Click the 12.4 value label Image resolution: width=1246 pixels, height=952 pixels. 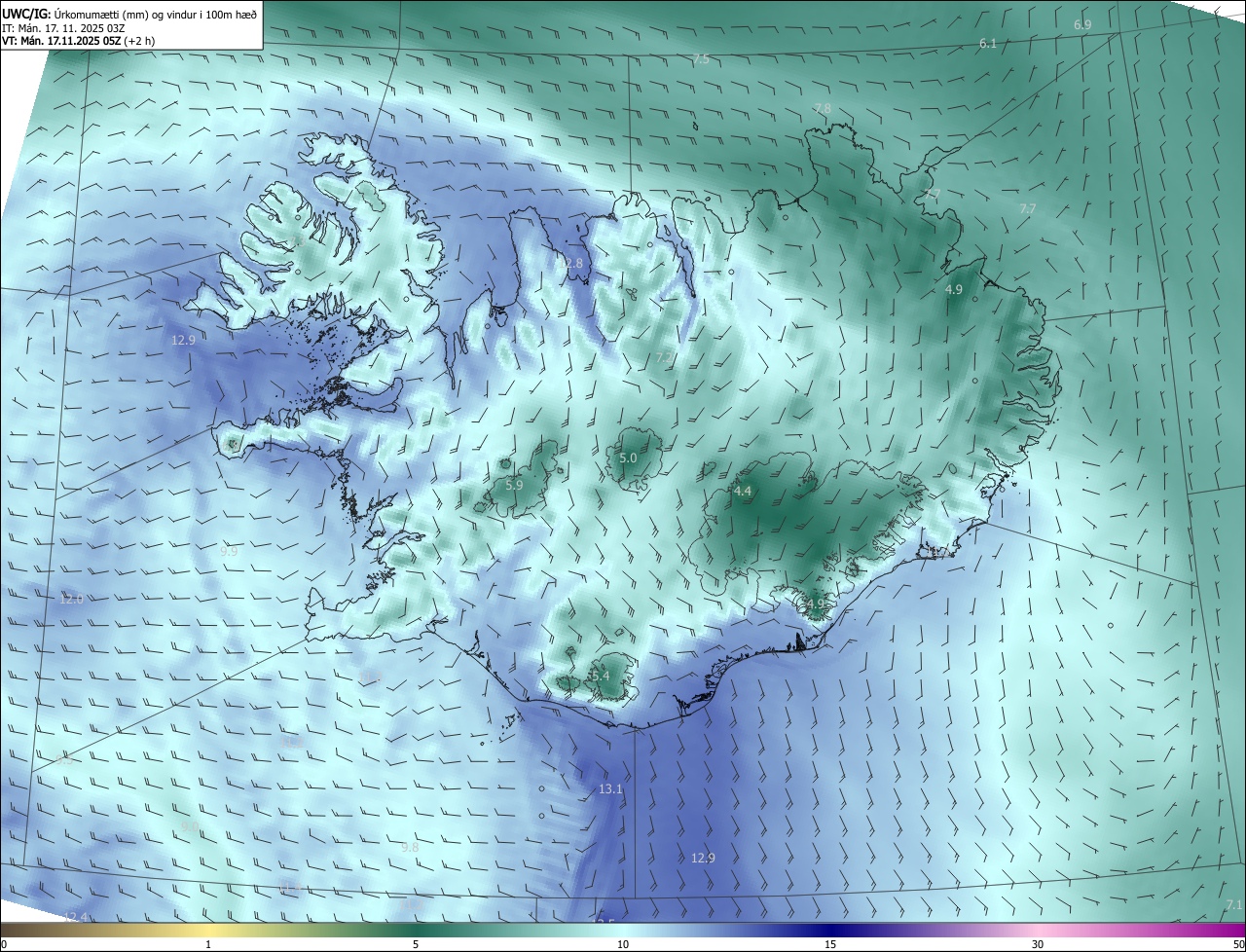76,917
